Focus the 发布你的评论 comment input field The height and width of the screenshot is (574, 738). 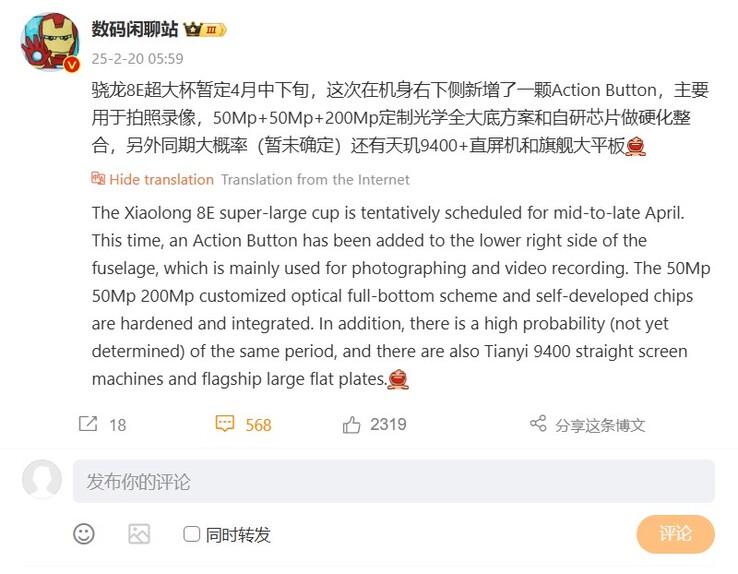click(x=393, y=481)
